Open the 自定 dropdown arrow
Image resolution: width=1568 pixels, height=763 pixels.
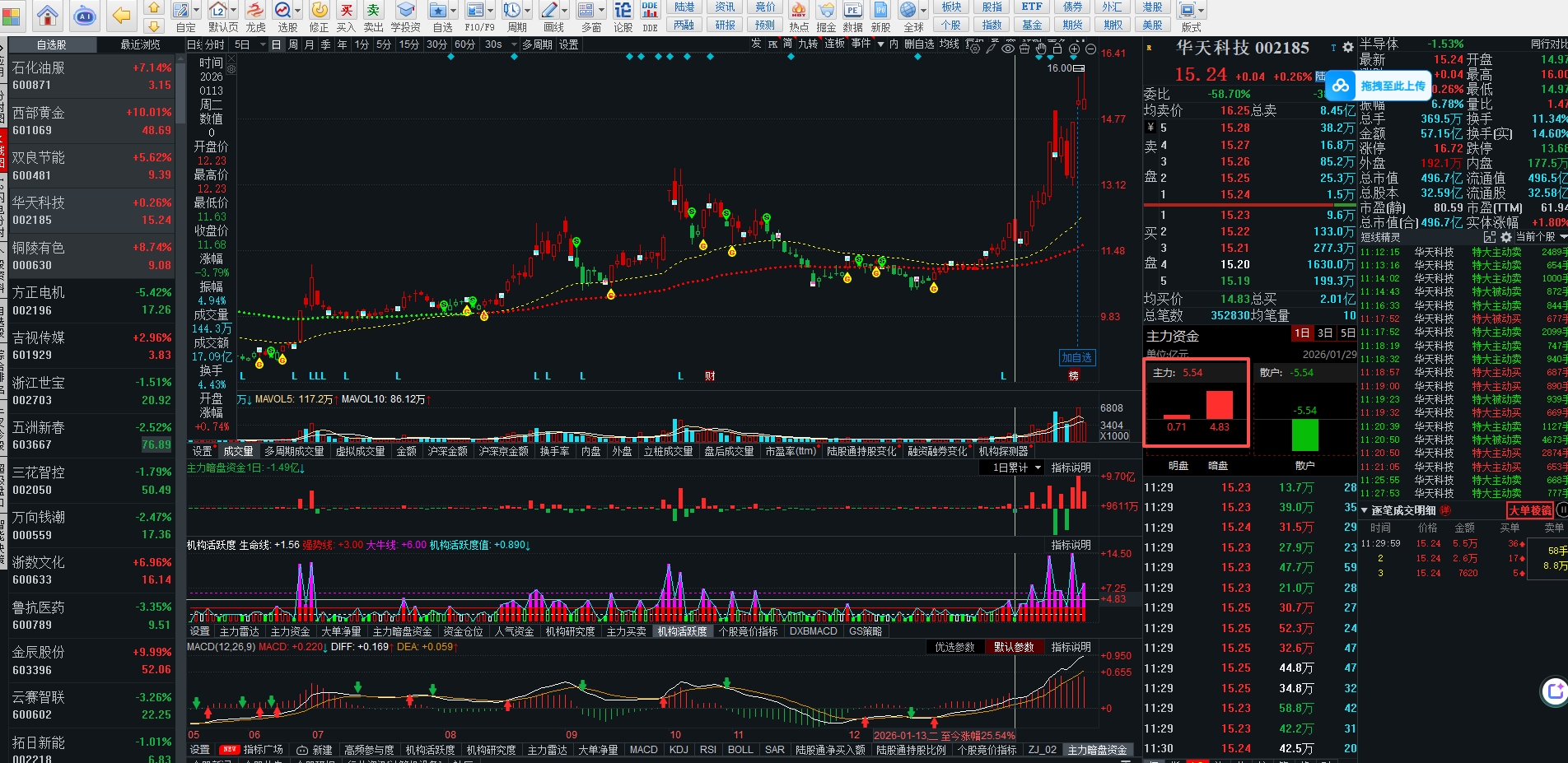197,11
